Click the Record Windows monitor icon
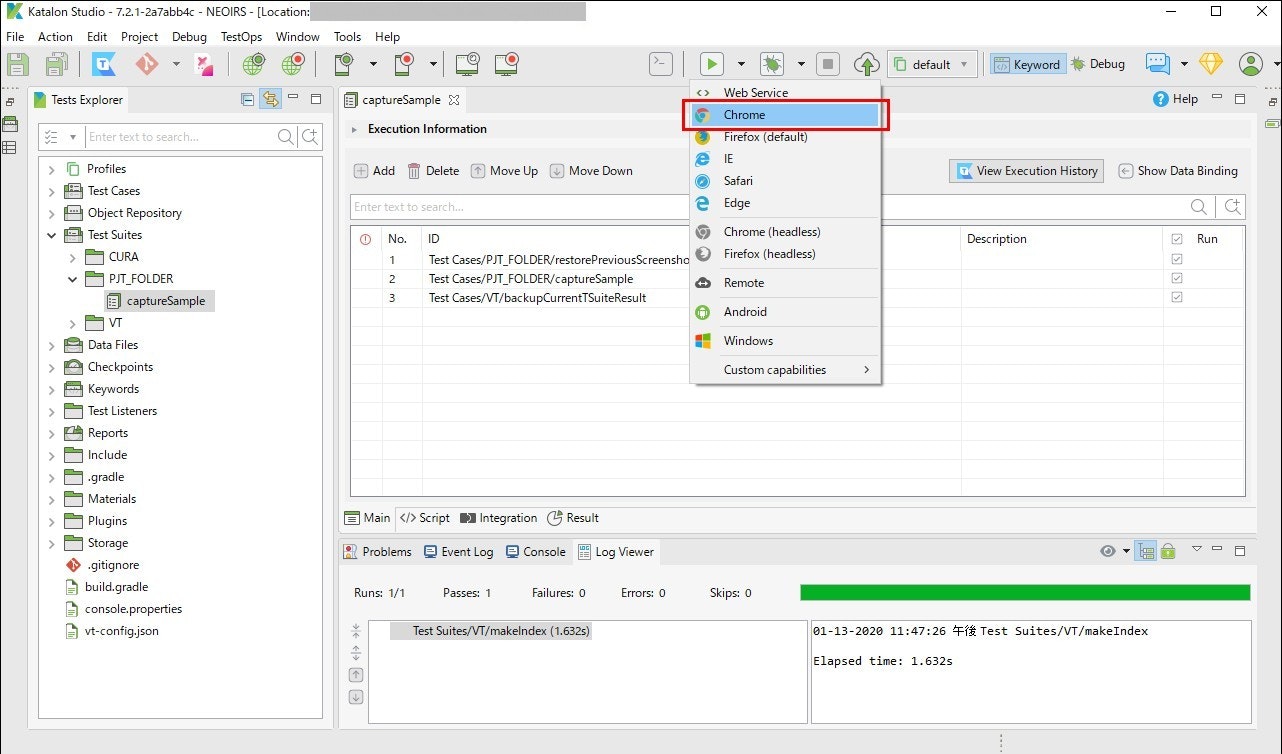The image size is (1282, 754). [507, 65]
